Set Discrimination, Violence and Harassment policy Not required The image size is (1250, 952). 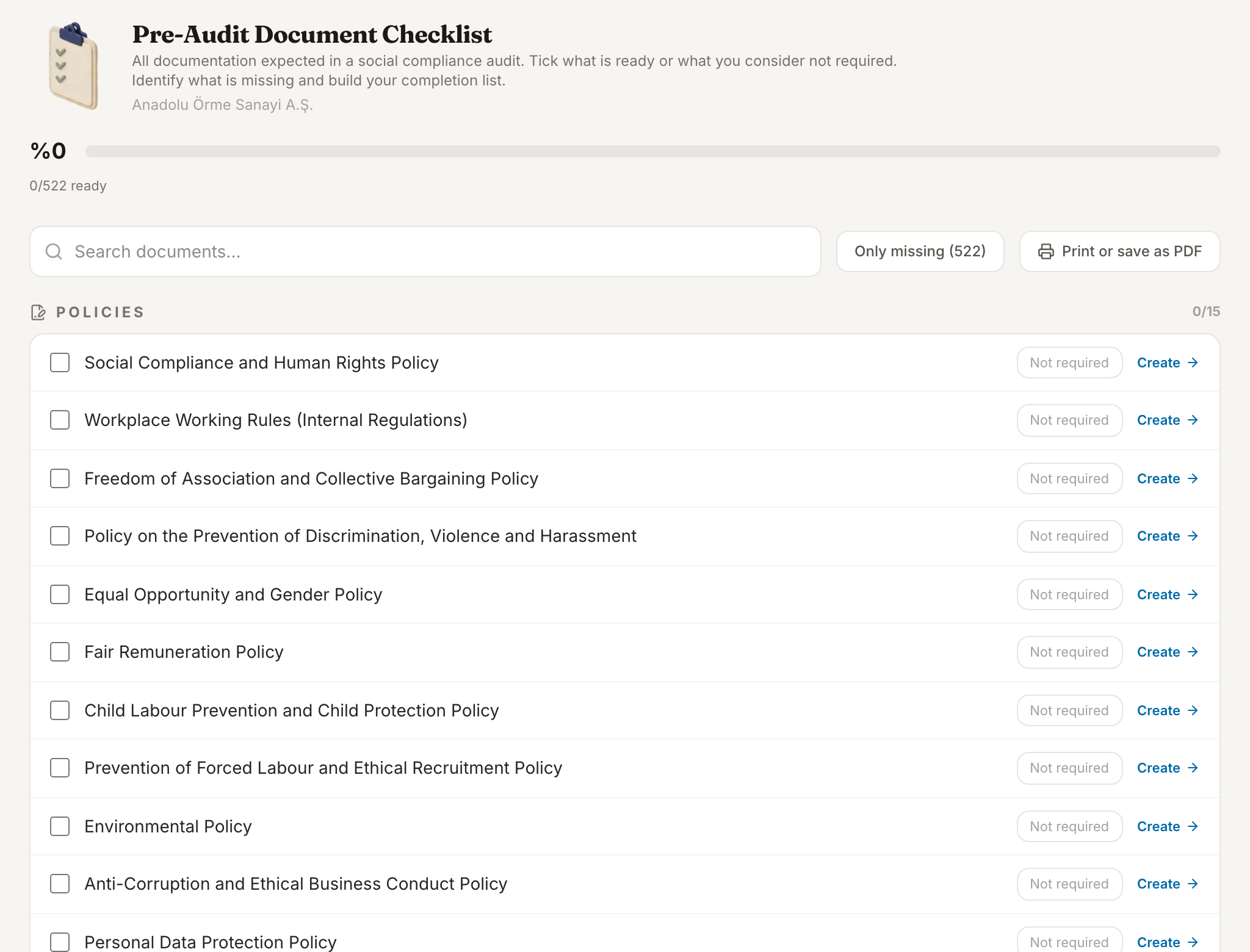click(x=1069, y=536)
